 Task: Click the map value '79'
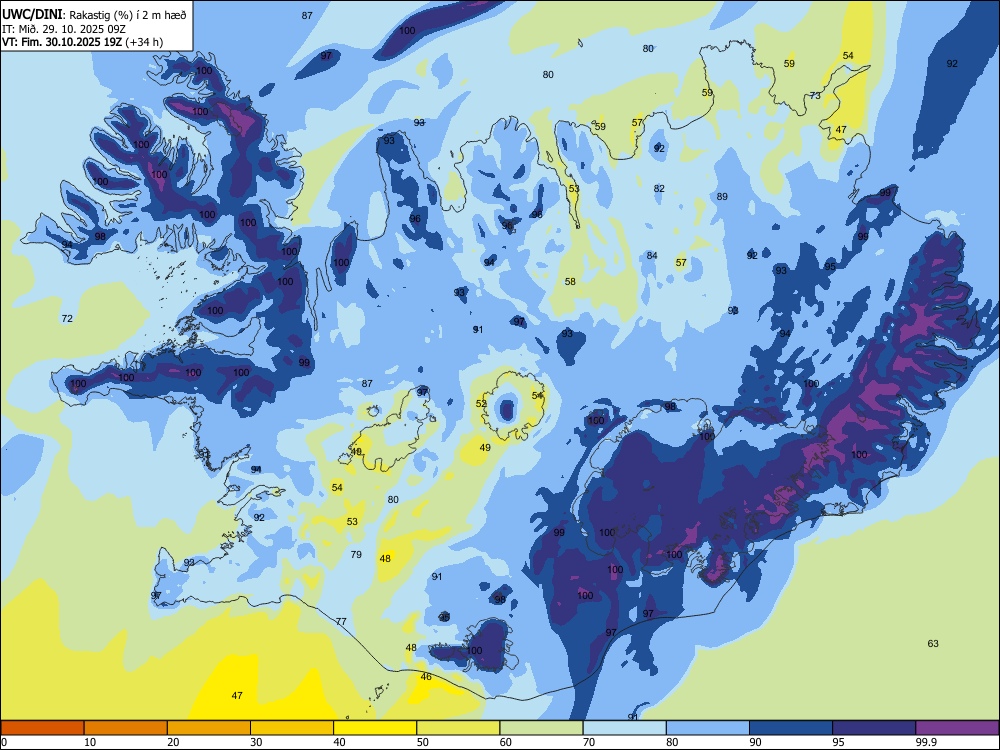click(356, 554)
